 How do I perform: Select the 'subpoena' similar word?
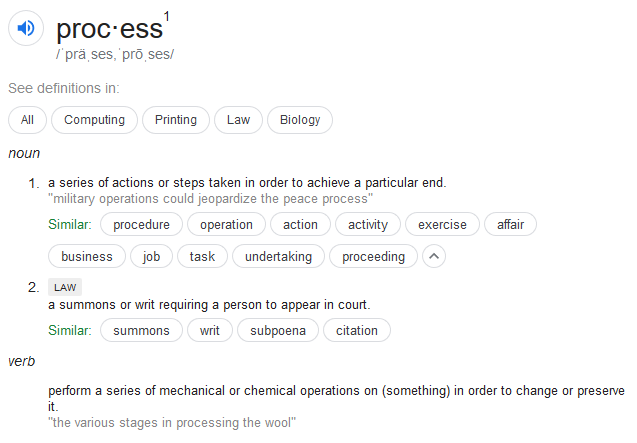tap(278, 330)
